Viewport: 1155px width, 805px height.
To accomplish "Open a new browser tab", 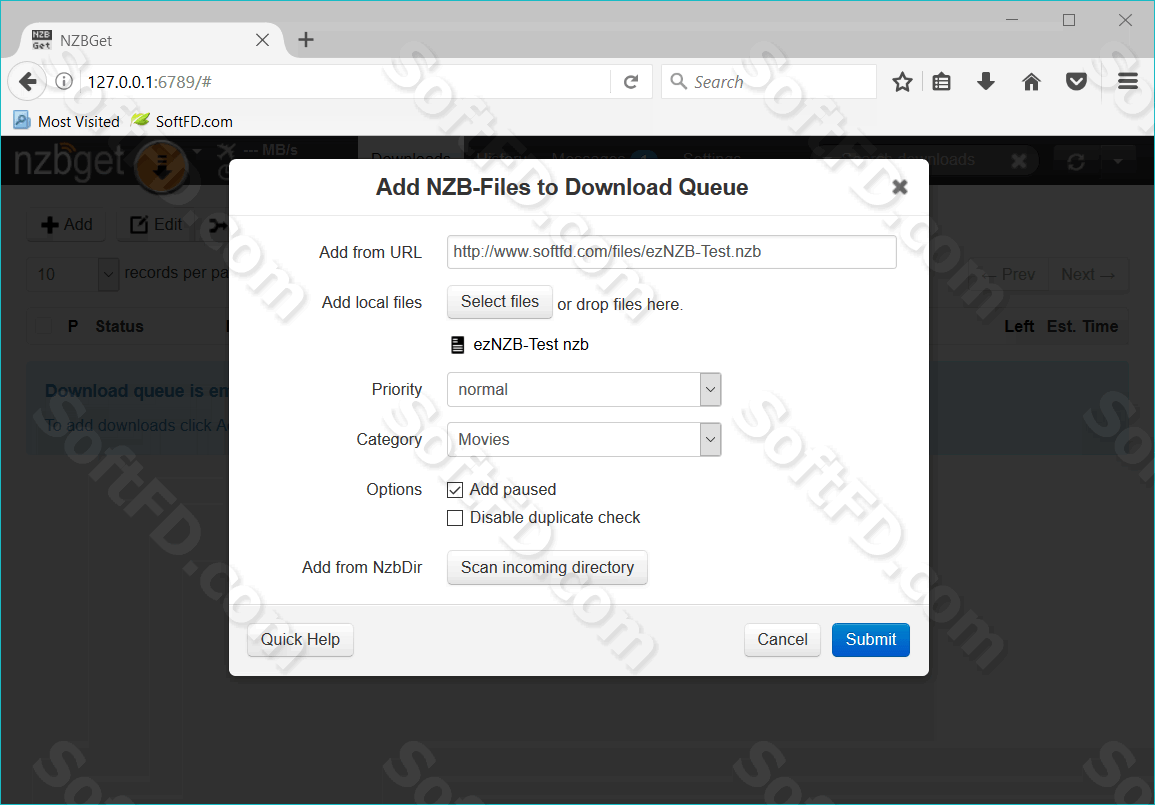I will [x=306, y=40].
